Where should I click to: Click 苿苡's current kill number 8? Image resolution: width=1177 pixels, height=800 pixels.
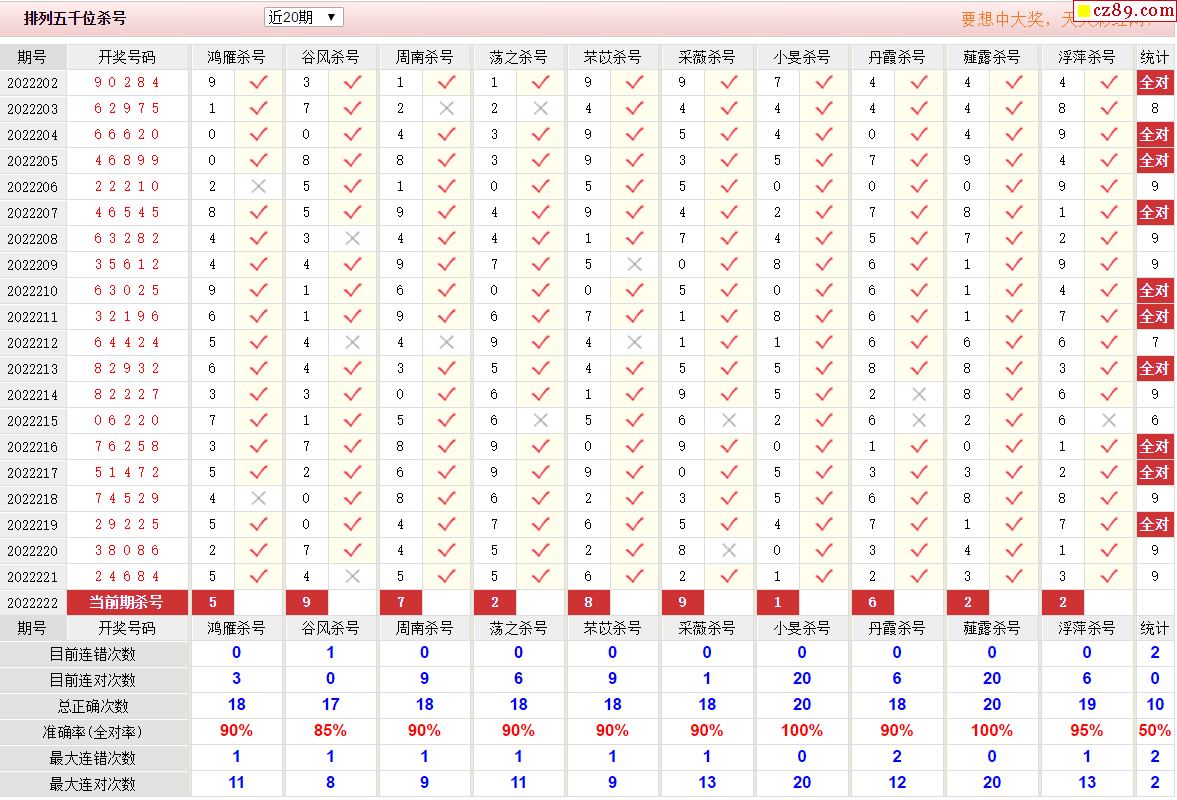click(x=588, y=602)
